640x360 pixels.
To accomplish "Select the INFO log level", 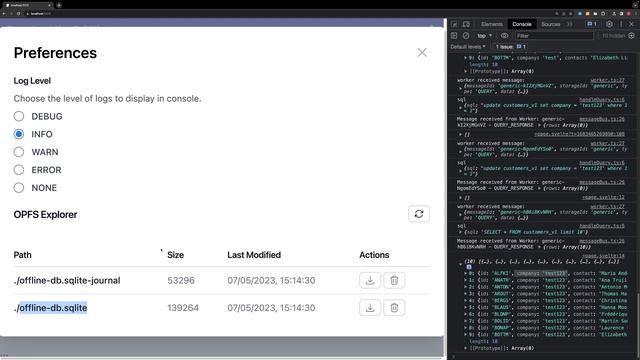I will tap(19, 134).
